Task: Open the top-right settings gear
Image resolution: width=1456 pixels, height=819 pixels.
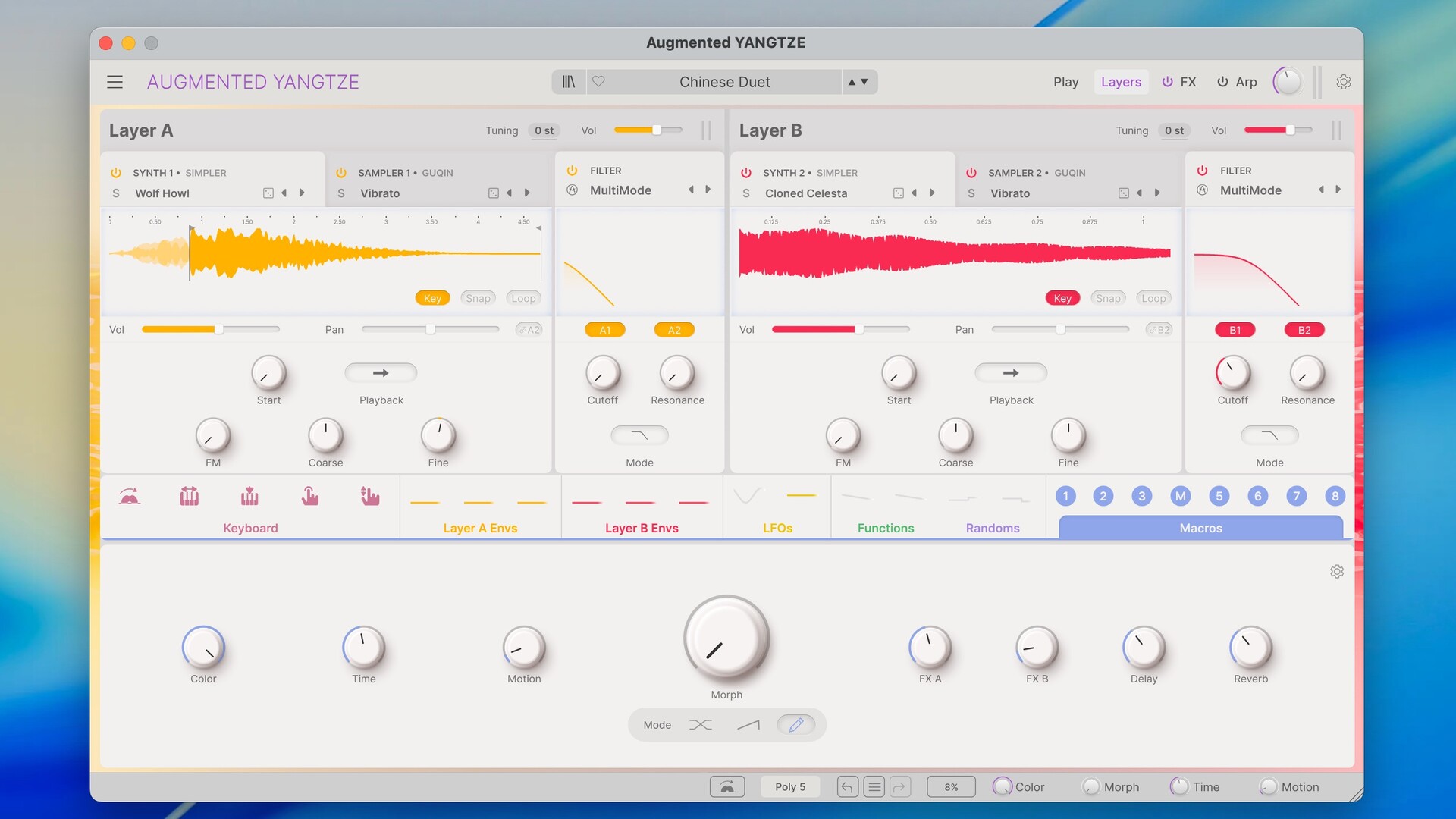Action: pyautogui.click(x=1343, y=82)
